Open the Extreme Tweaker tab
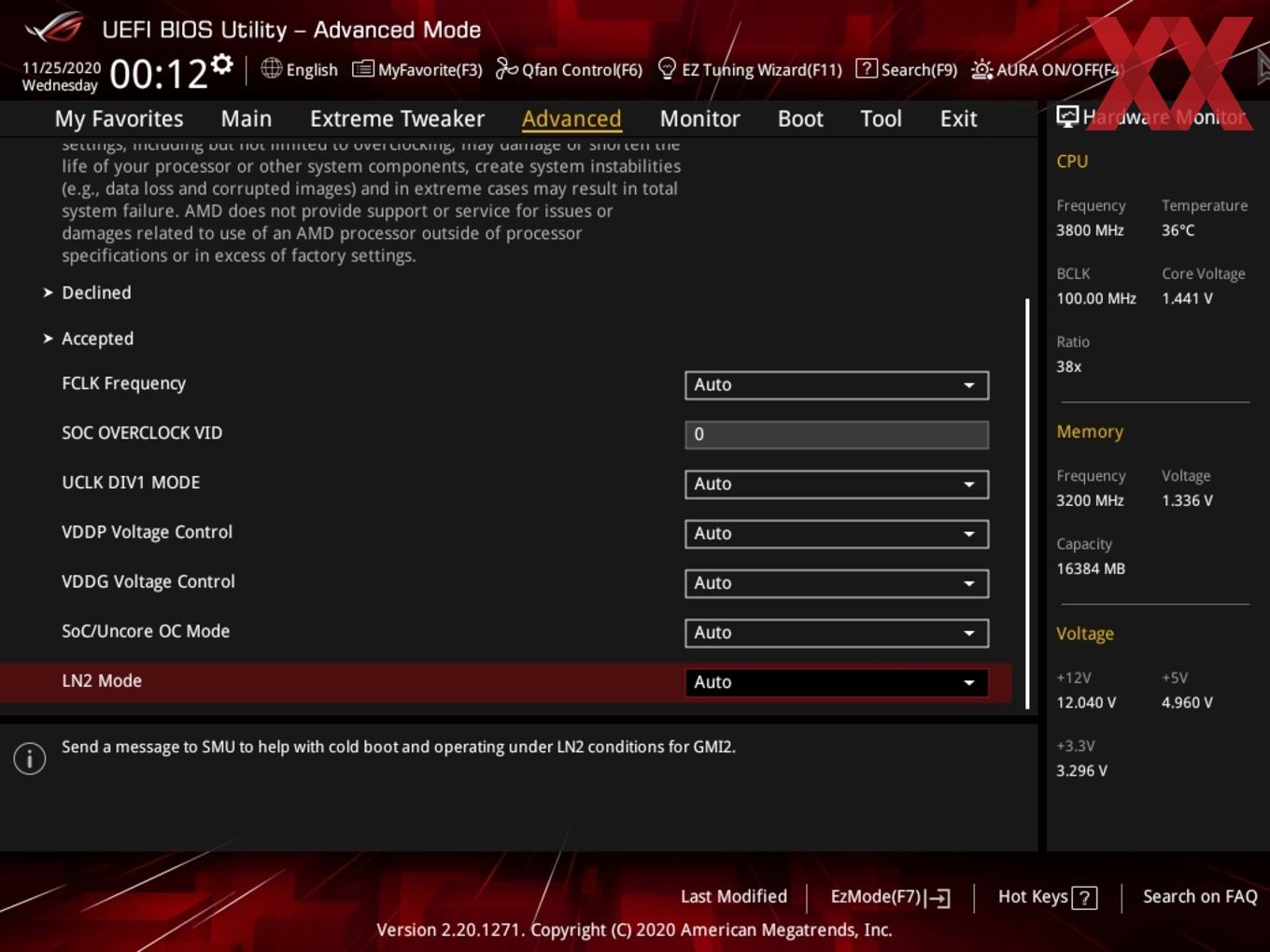This screenshot has width=1270, height=952. (397, 119)
